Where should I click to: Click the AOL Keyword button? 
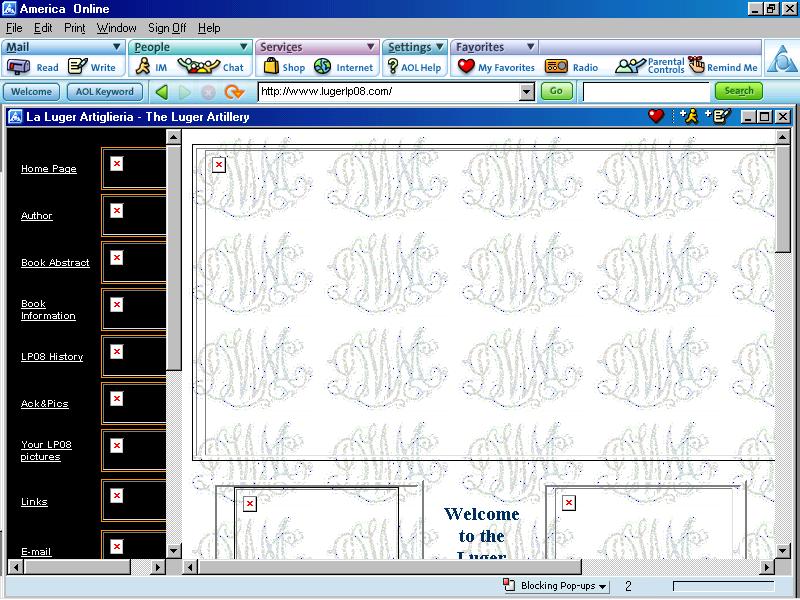pyautogui.click(x=105, y=92)
